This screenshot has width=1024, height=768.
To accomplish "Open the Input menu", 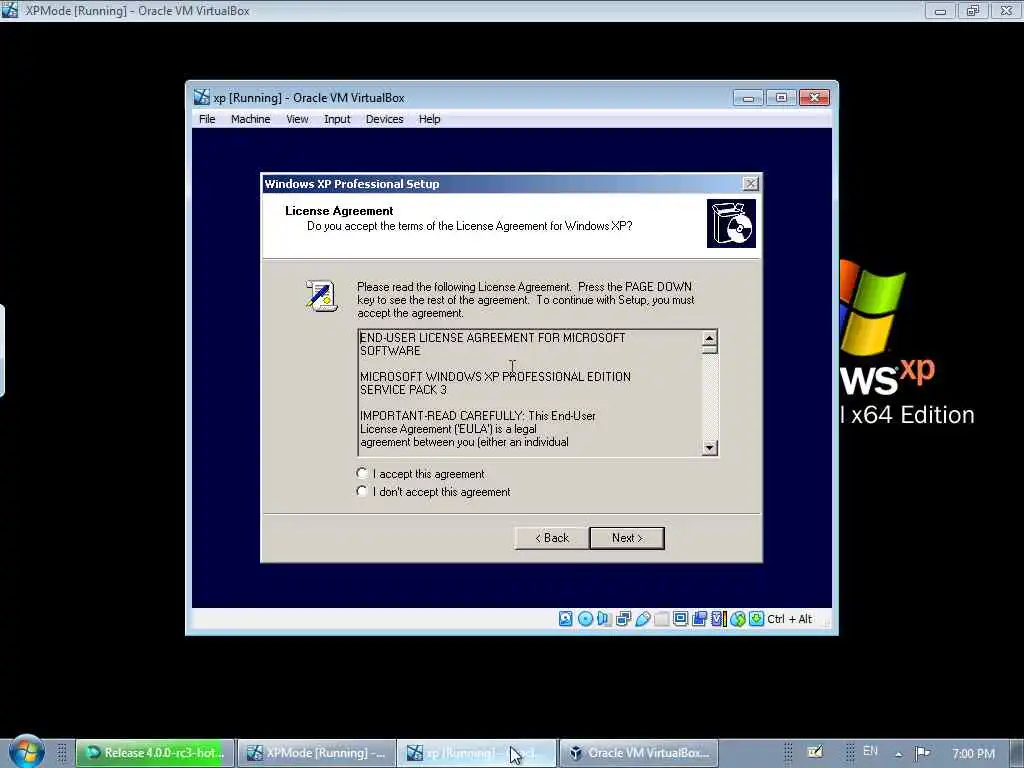I will pos(337,119).
